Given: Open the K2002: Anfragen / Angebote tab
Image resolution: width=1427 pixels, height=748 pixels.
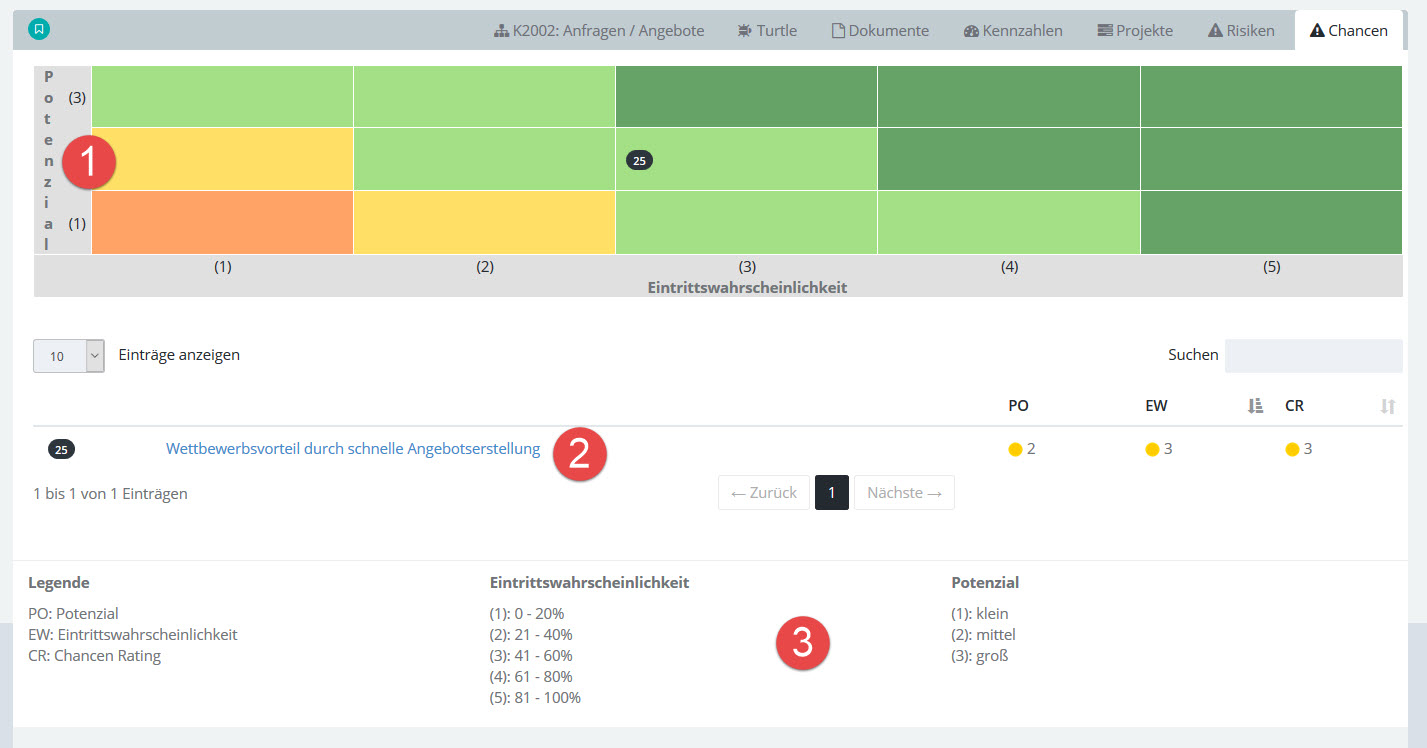Looking at the screenshot, I should coord(599,31).
